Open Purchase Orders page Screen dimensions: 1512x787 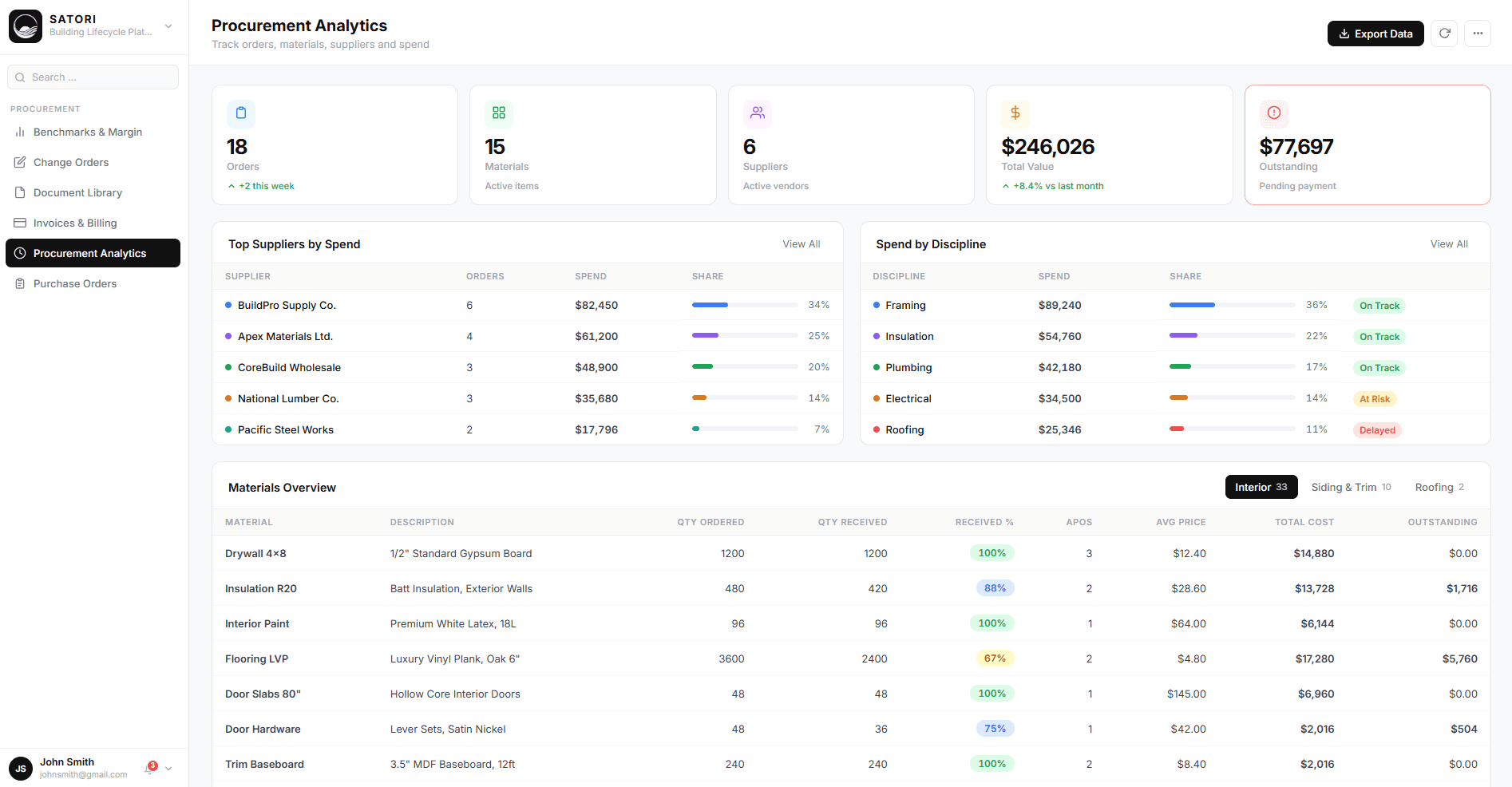point(93,283)
